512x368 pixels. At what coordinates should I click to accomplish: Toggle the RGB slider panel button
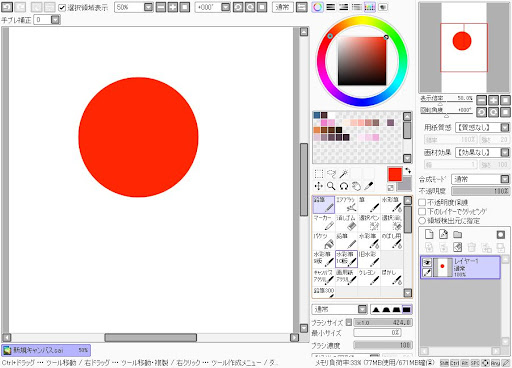click(x=331, y=7)
